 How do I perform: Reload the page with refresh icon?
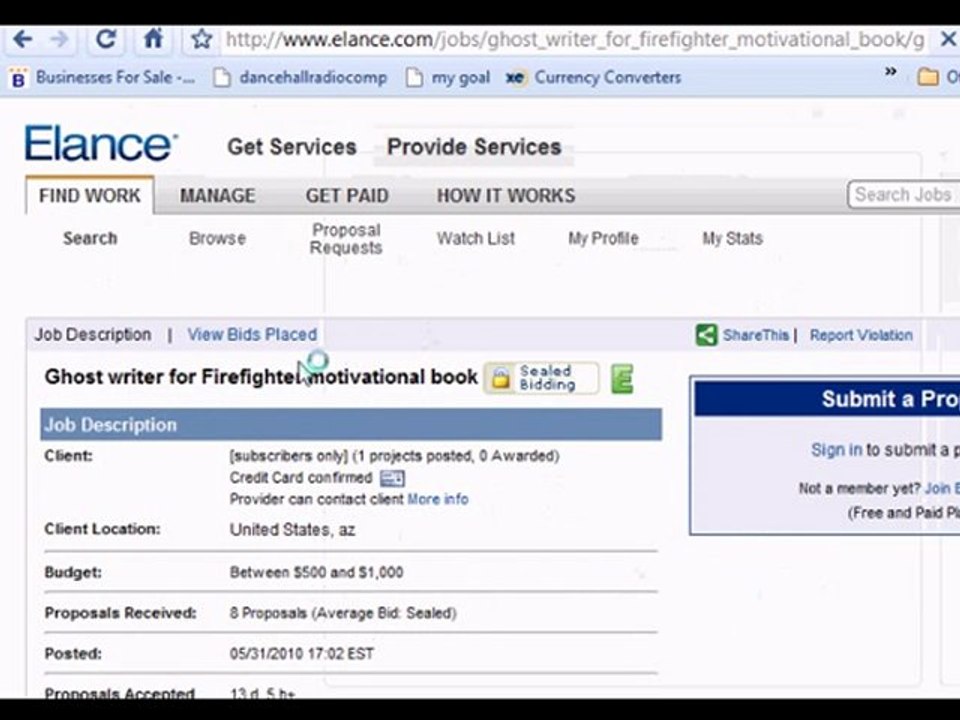[x=106, y=39]
